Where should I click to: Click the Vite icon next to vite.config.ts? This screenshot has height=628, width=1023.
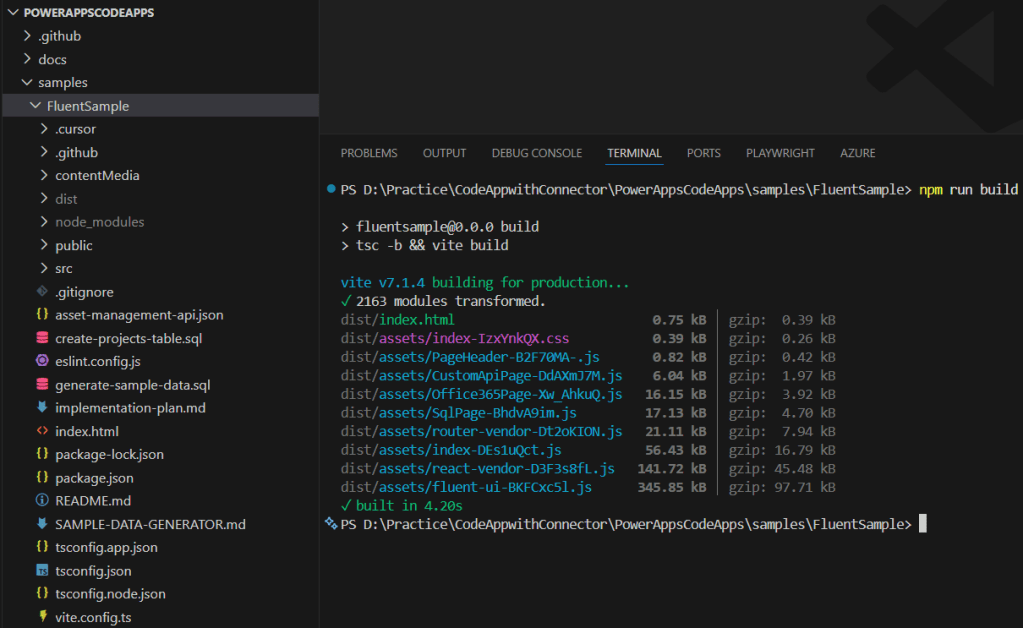[x=42, y=617]
